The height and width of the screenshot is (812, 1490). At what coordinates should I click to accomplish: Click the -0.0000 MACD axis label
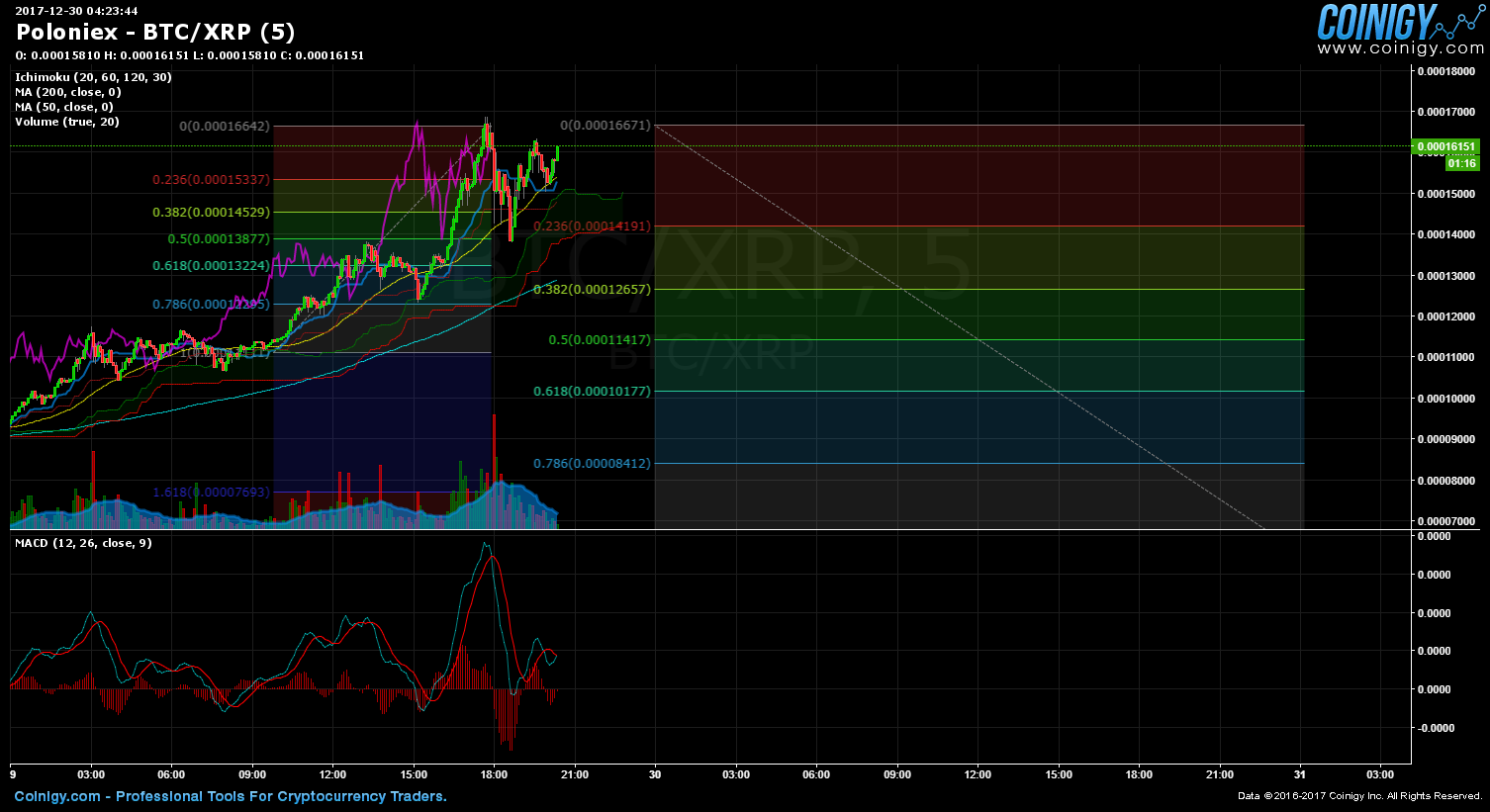tap(1434, 728)
